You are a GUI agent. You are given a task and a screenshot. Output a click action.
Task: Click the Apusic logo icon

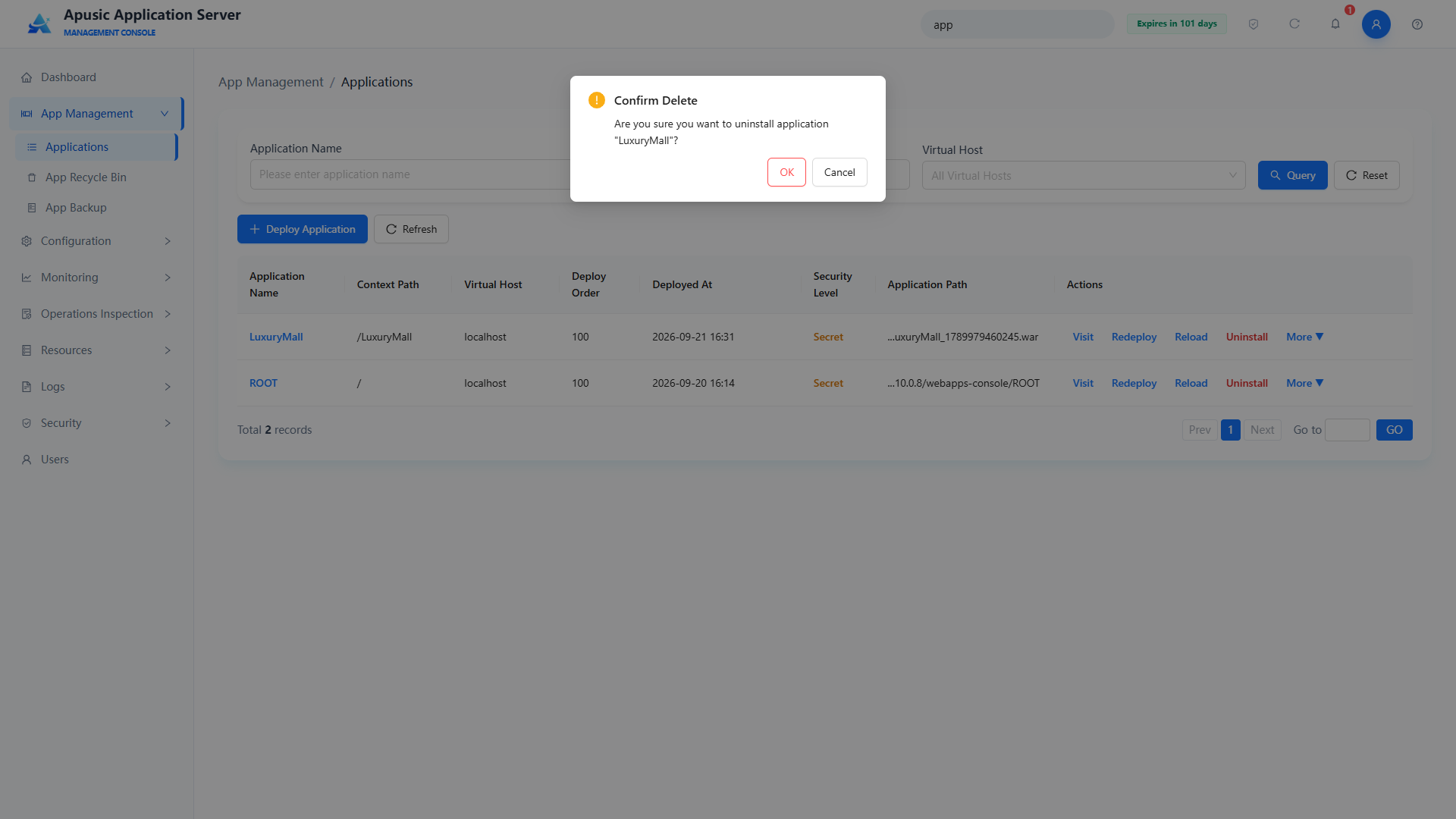click(39, 24)
